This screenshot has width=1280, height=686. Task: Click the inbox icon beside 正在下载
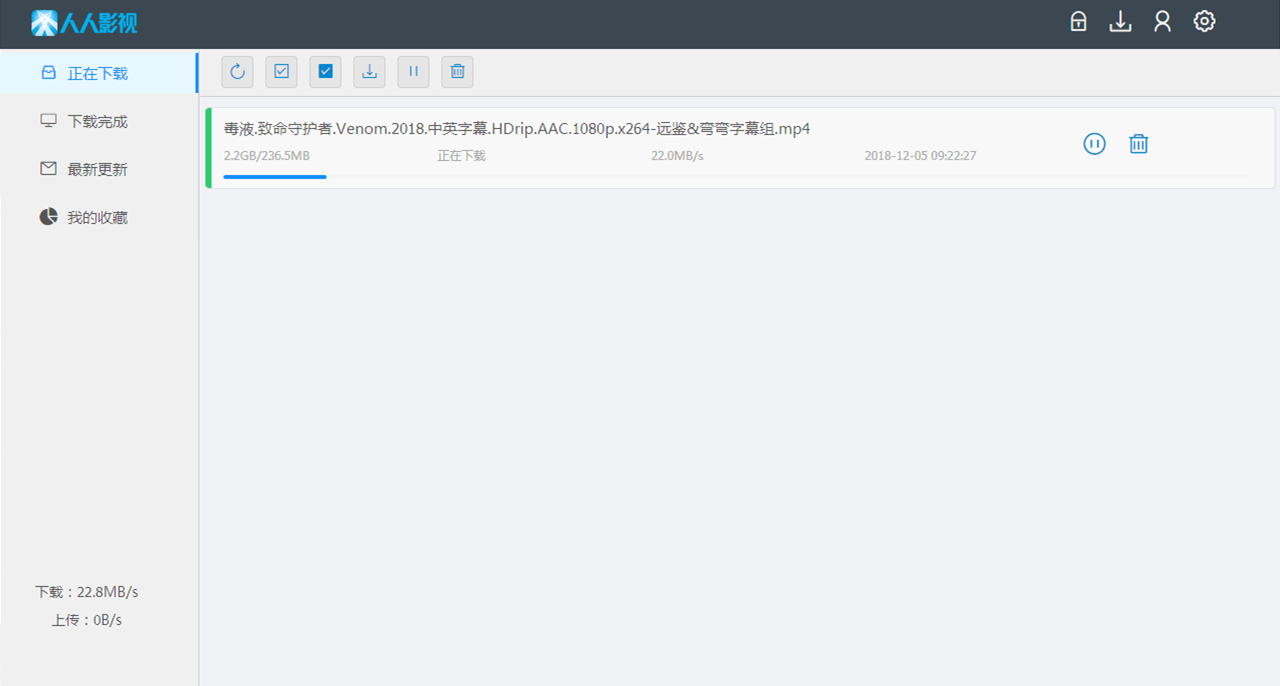coord(48,73)
